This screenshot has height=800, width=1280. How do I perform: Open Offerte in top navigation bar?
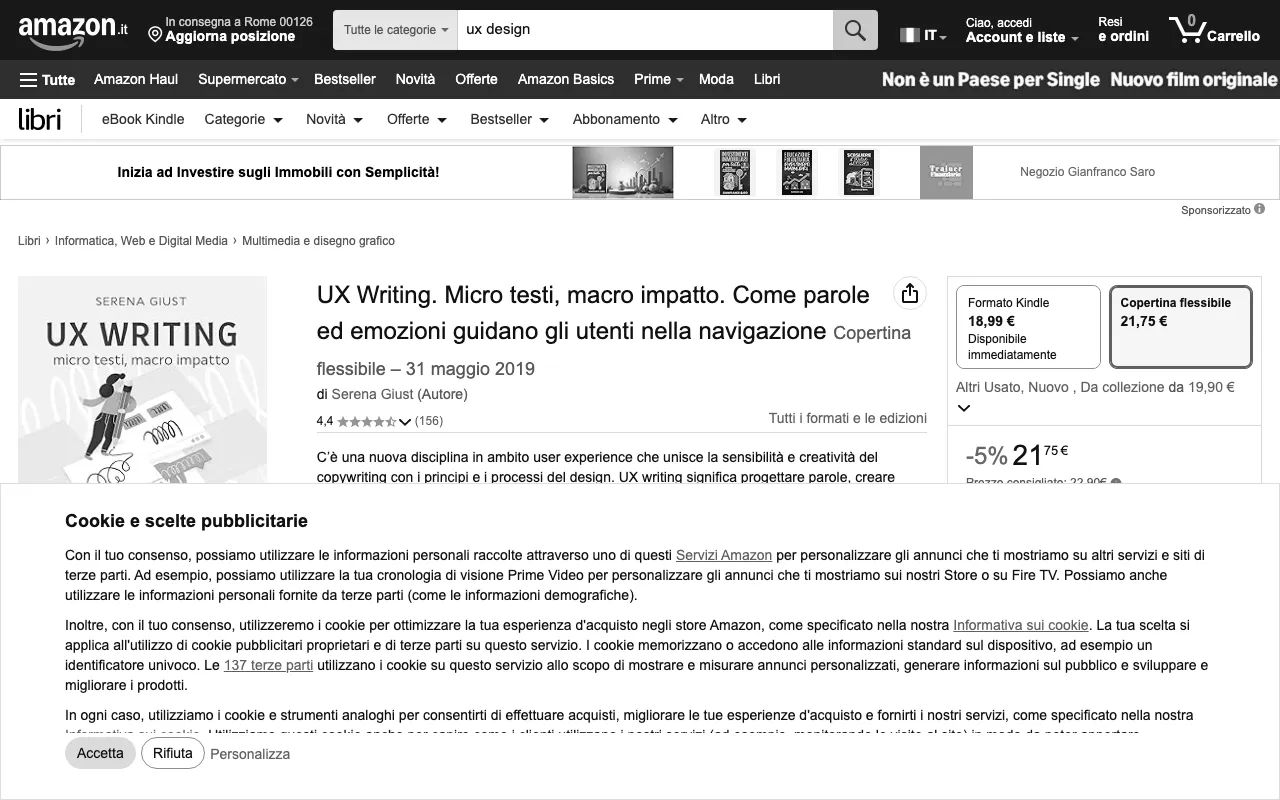point(476,79)
